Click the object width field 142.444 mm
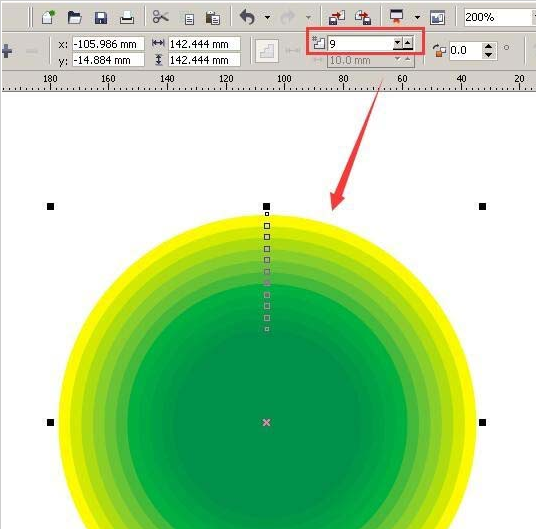The width and height of the screenshot is (536, 529). point(204,44)
